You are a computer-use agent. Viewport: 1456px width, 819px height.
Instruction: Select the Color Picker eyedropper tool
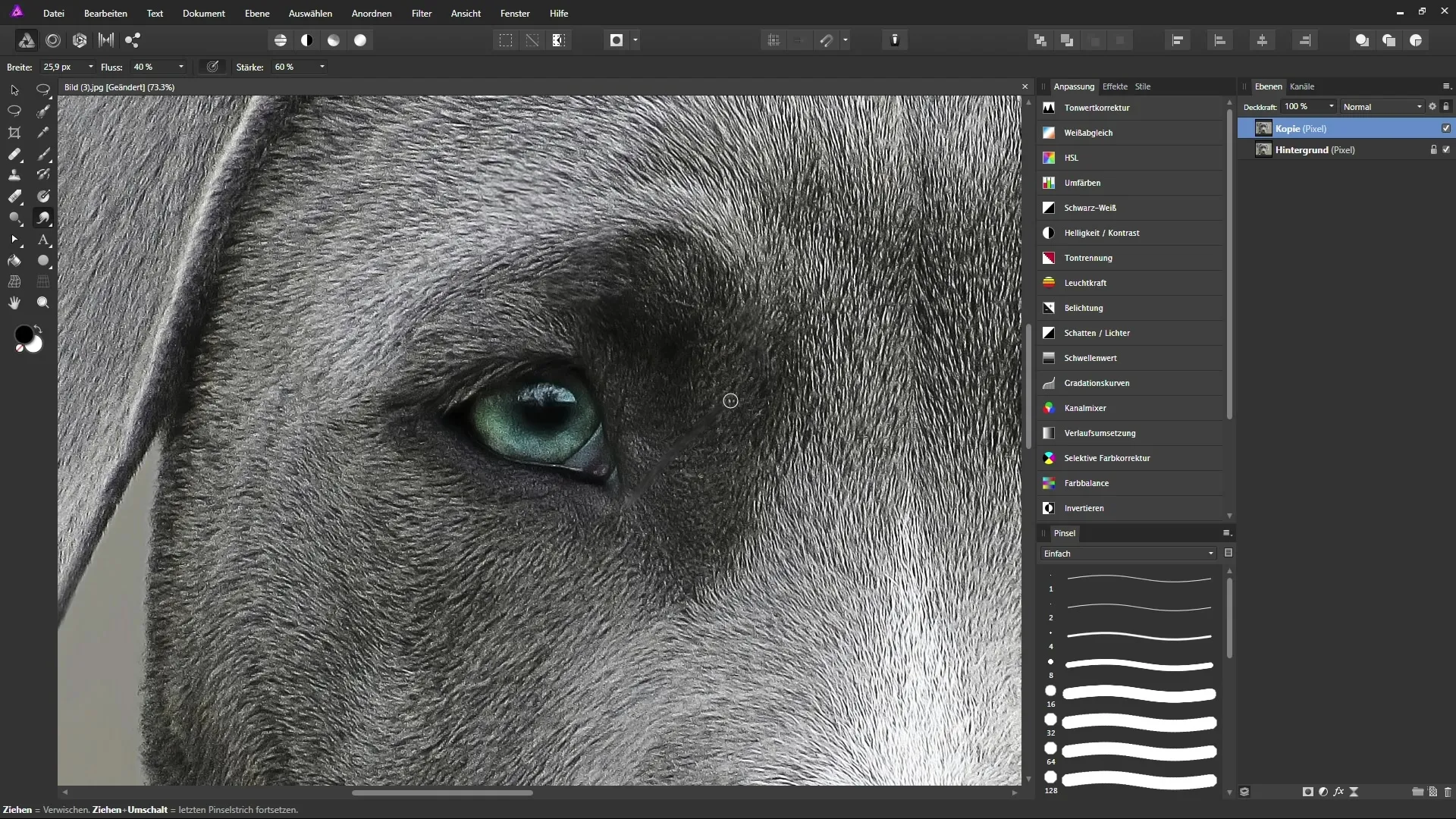[43, 133]
